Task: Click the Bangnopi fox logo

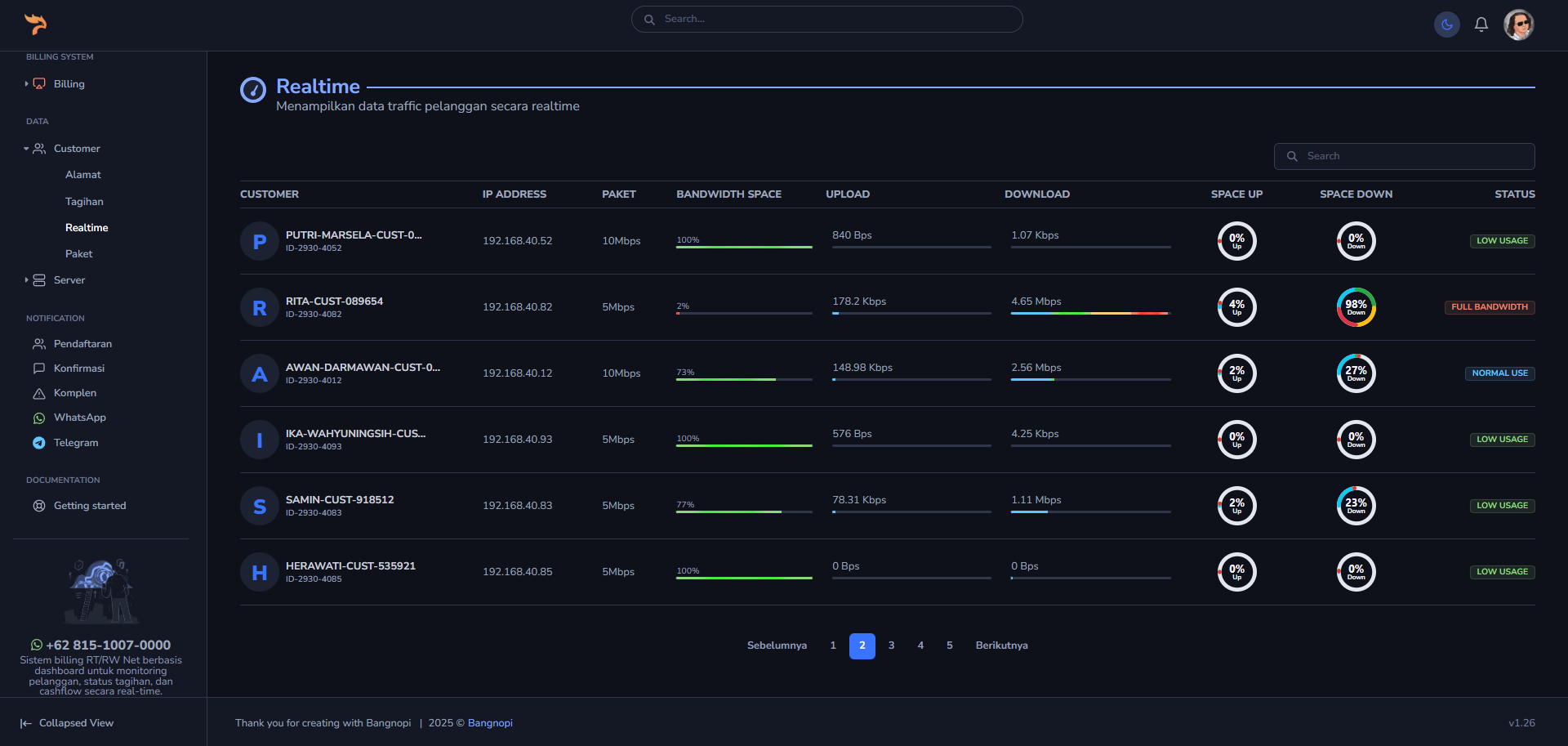Action: point(35,24)
